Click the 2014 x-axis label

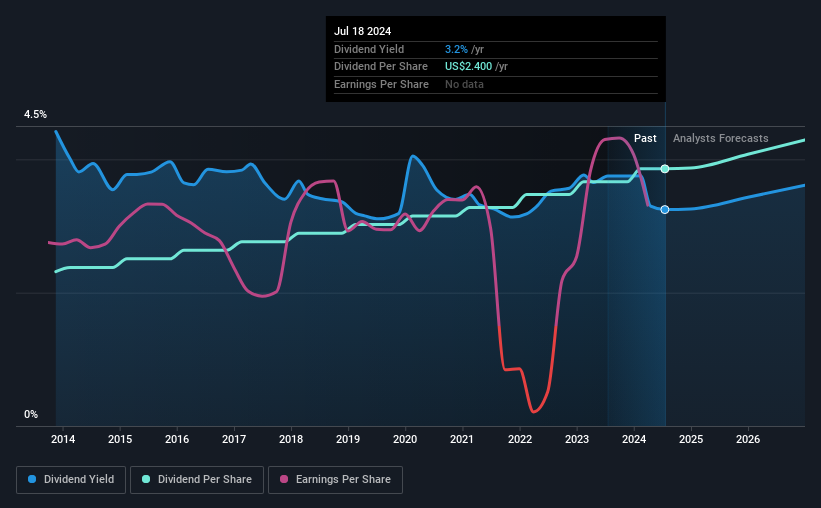(x=63, y=439)
